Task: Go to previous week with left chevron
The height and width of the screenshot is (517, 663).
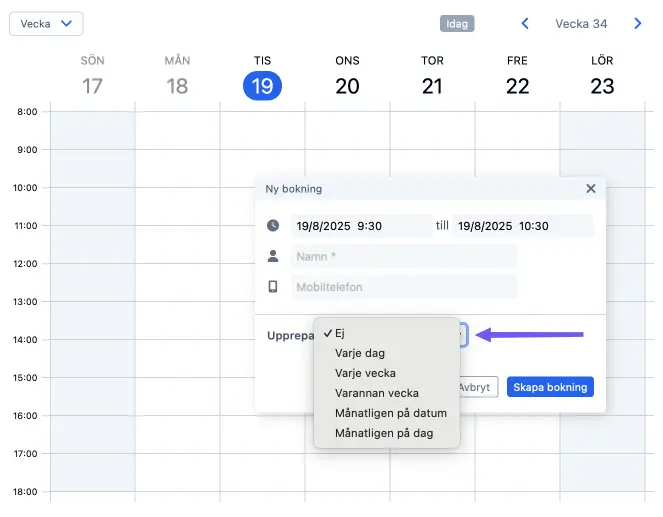Action: (x=525, y=24)
